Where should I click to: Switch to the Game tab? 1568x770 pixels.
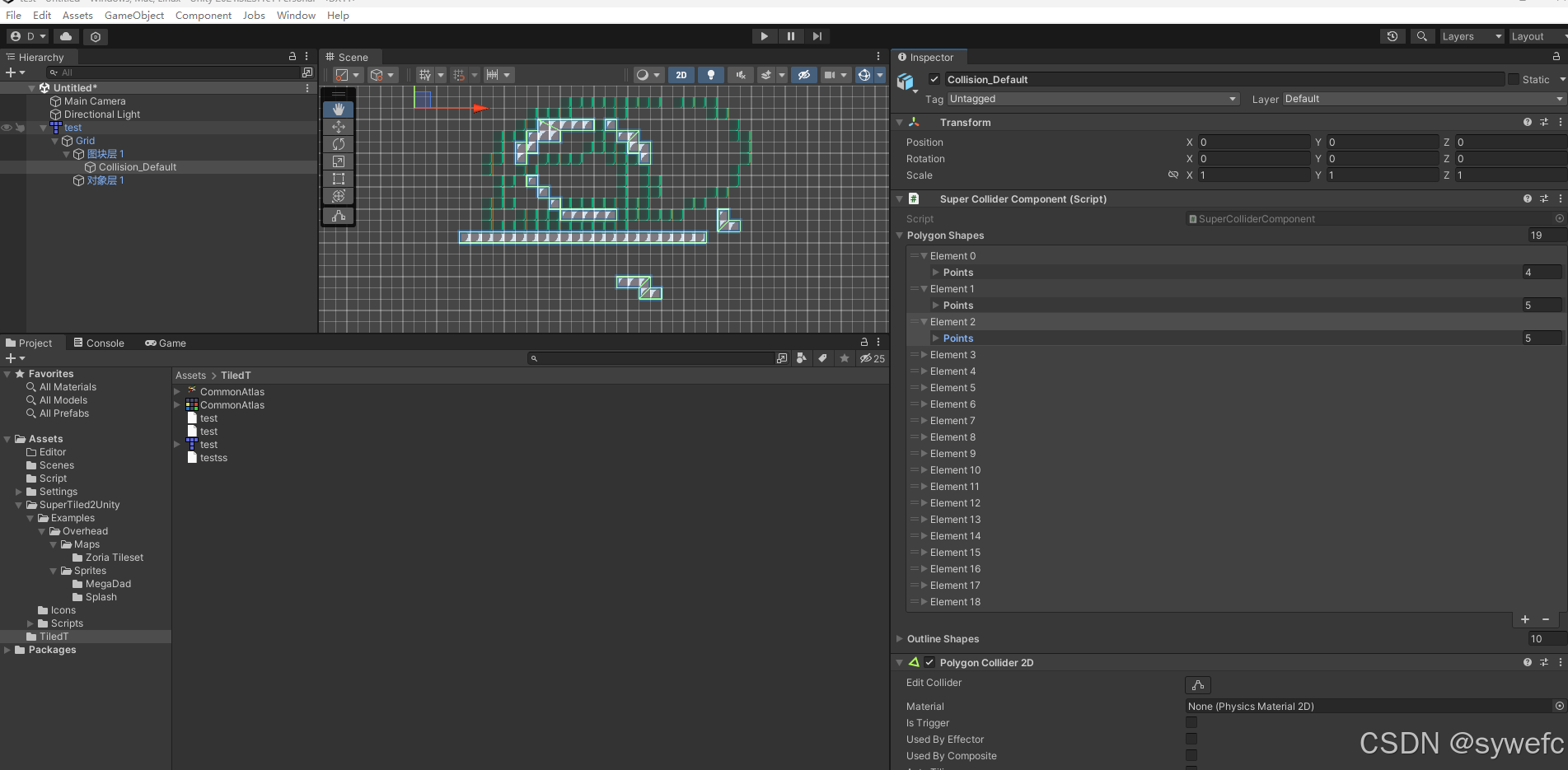(166, 343)
